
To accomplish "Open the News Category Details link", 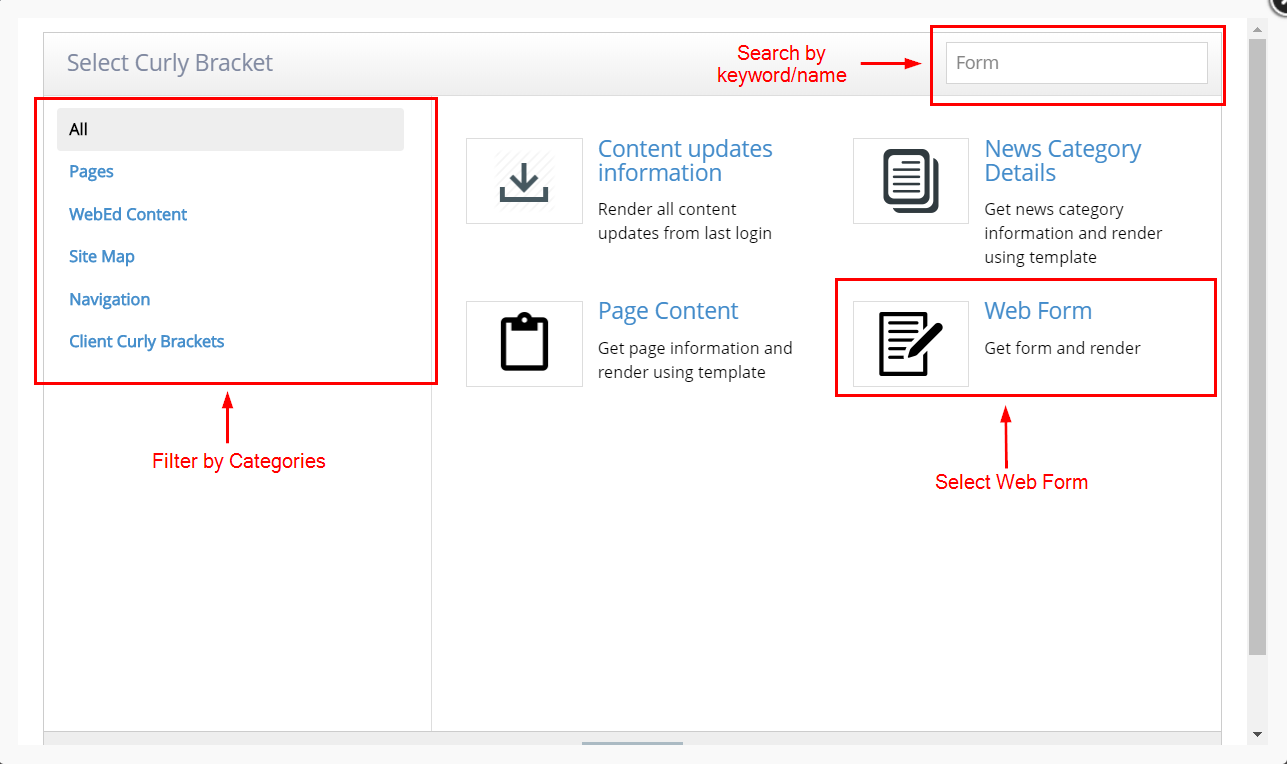I will coord(1063,160).
